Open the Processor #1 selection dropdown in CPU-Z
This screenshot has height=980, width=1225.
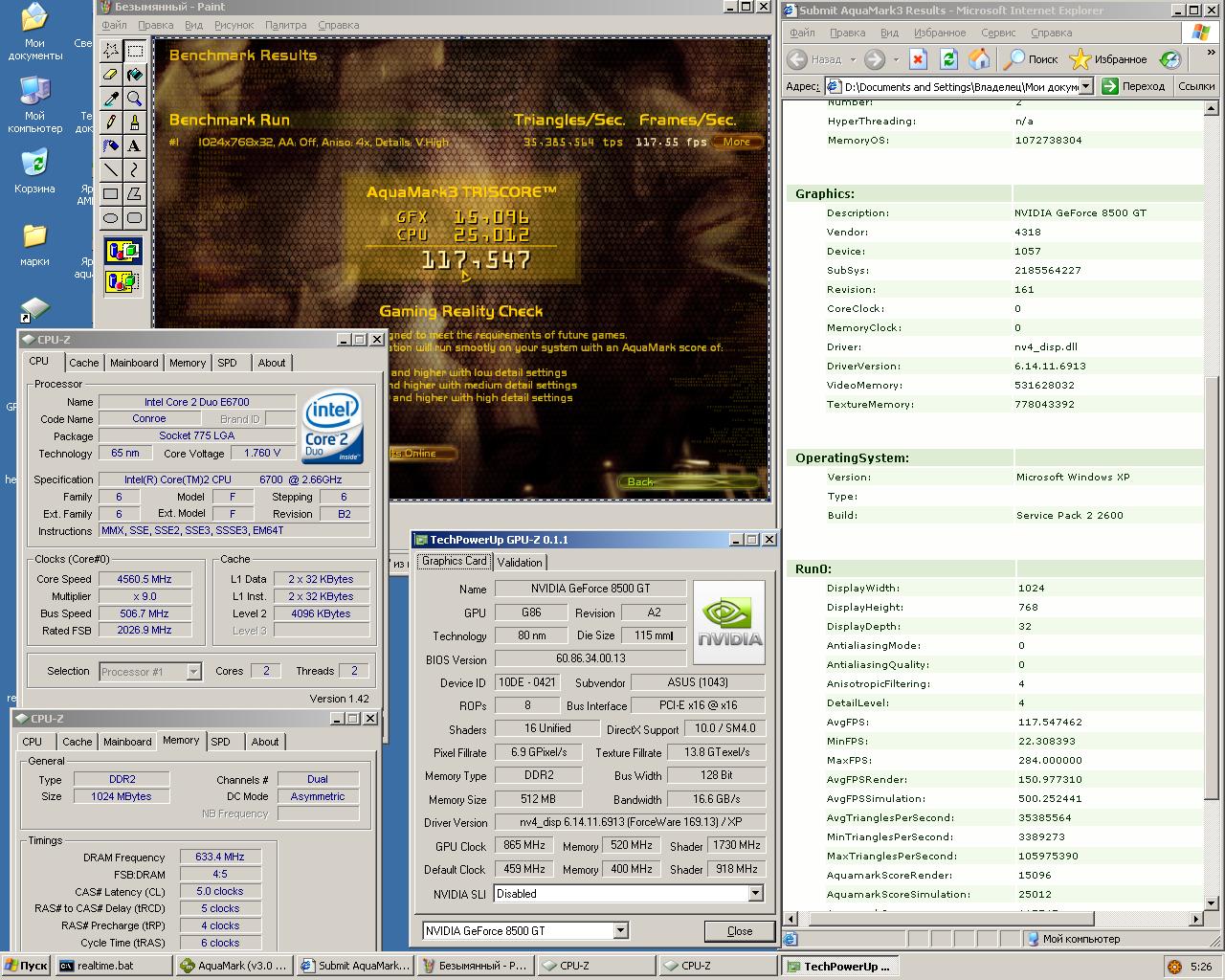(193, 672)
